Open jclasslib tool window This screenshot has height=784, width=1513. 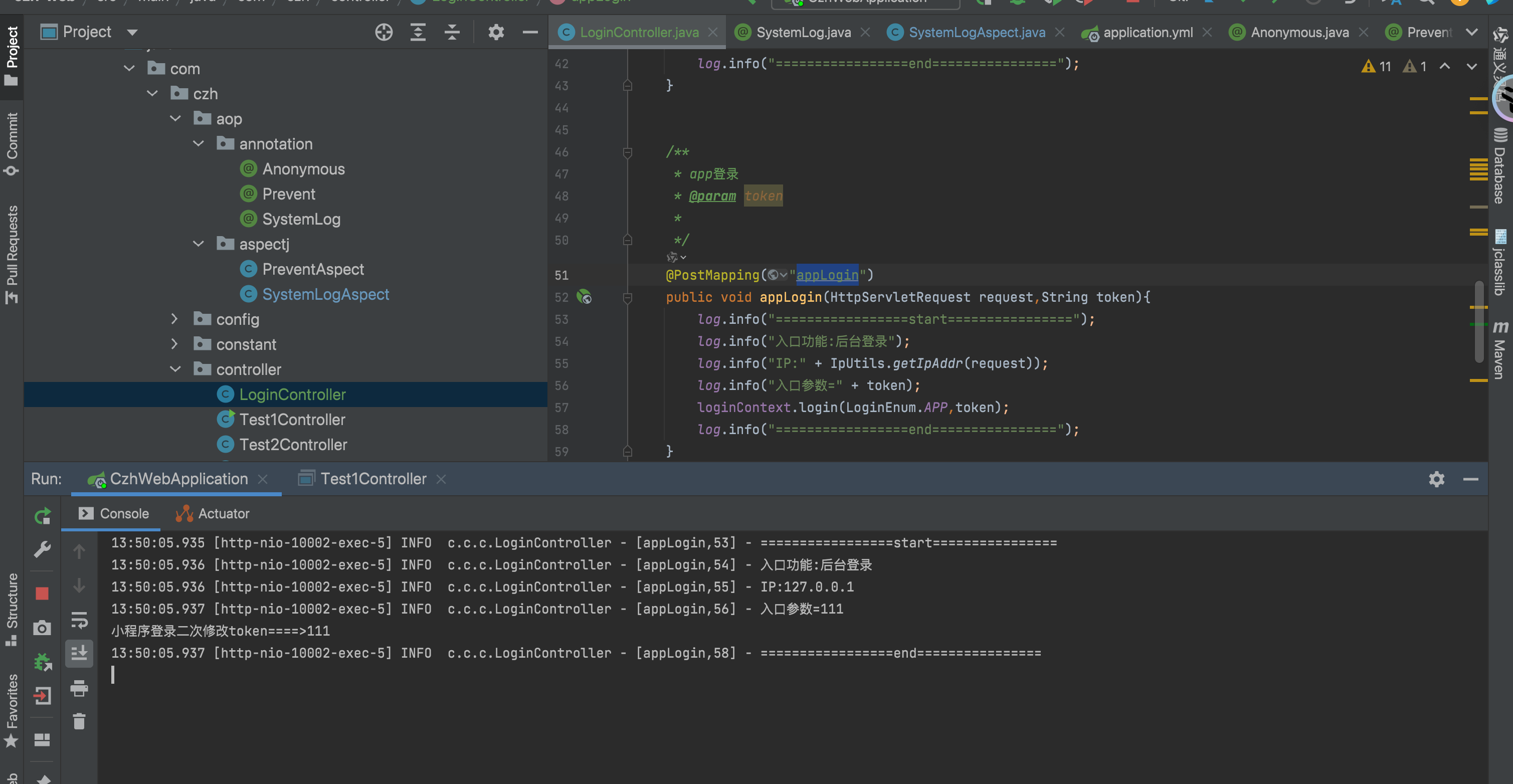[1500, 263]
